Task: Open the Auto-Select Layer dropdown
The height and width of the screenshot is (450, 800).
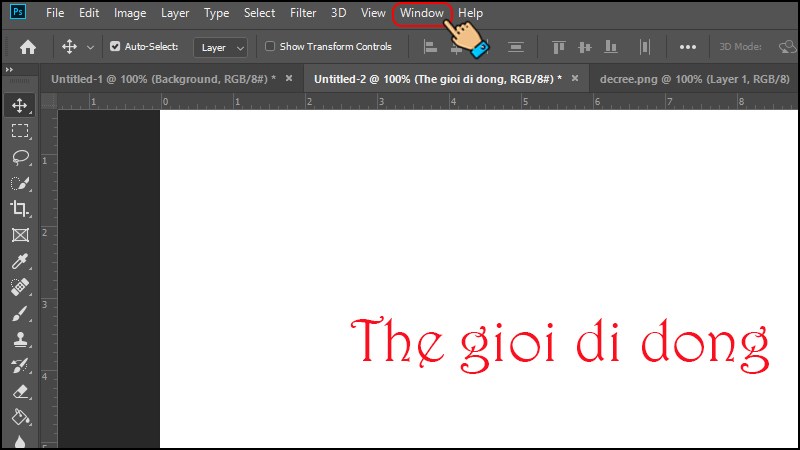Action: pos(220,47)
